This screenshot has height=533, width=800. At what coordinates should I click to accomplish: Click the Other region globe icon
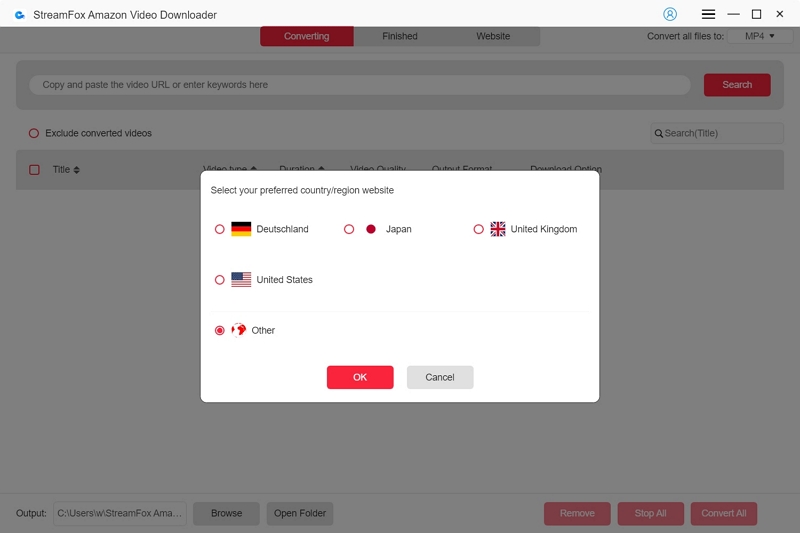(x=239, y=330)
